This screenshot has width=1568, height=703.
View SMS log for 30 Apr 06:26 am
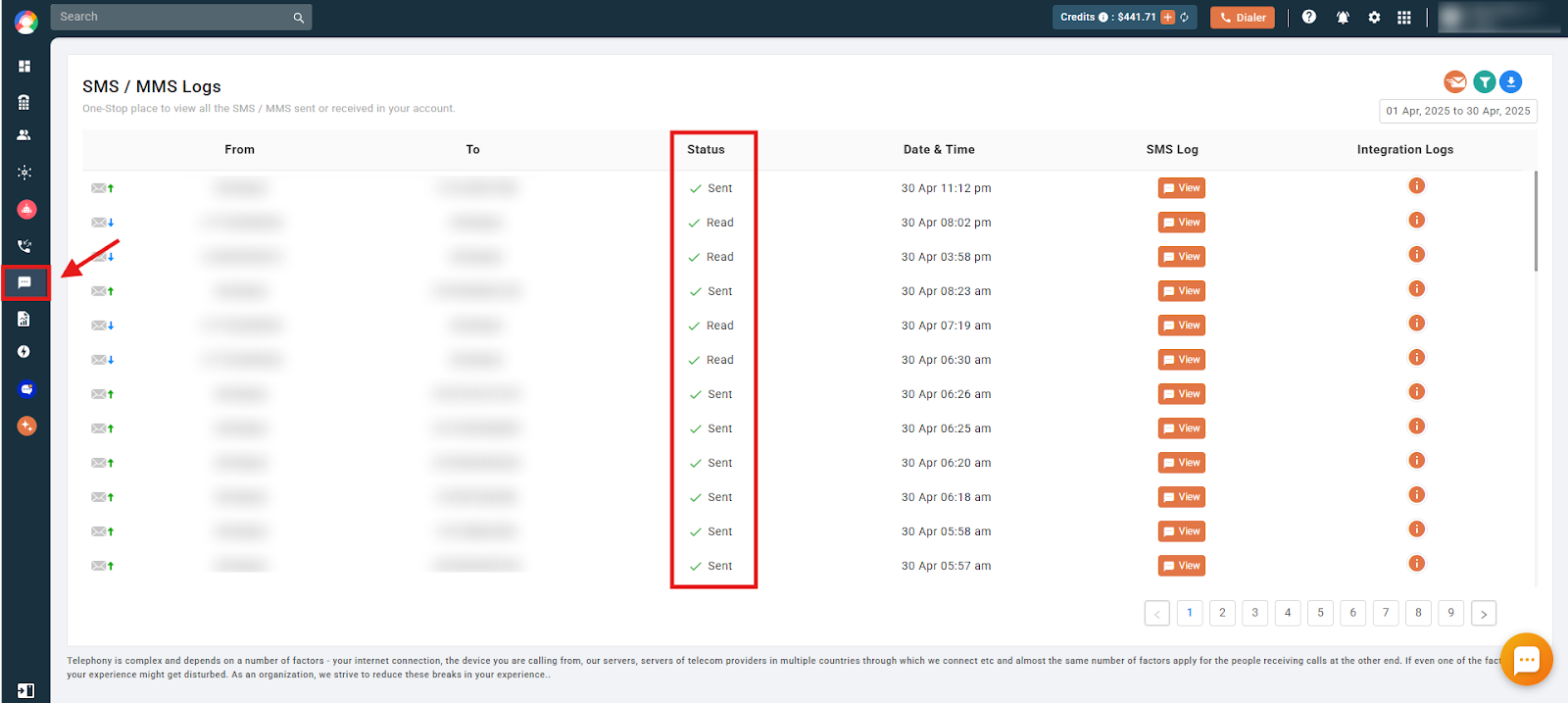tap(1182, 394)
